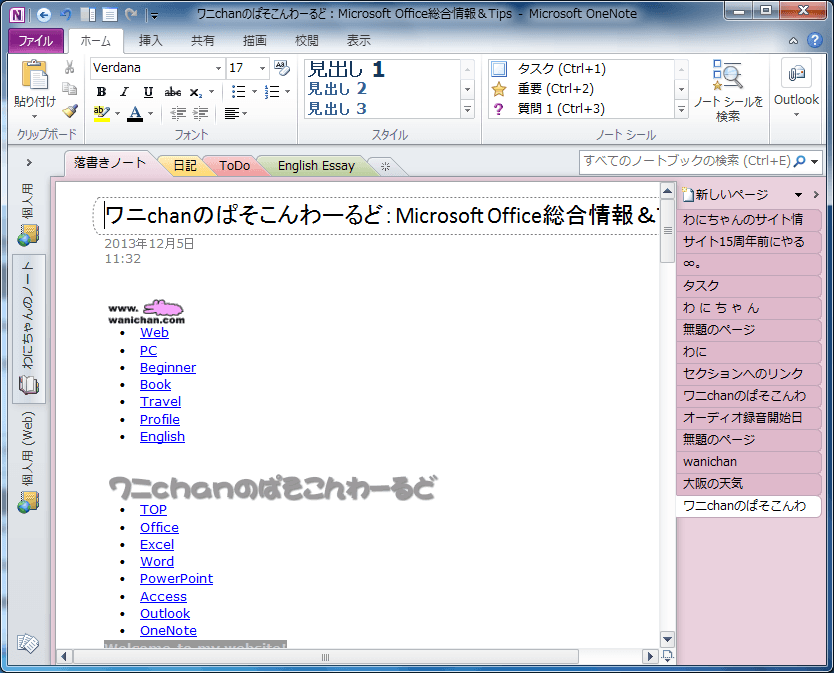
Task: Copy selection icon in clipboard group
Action: (x=69, y=89)
